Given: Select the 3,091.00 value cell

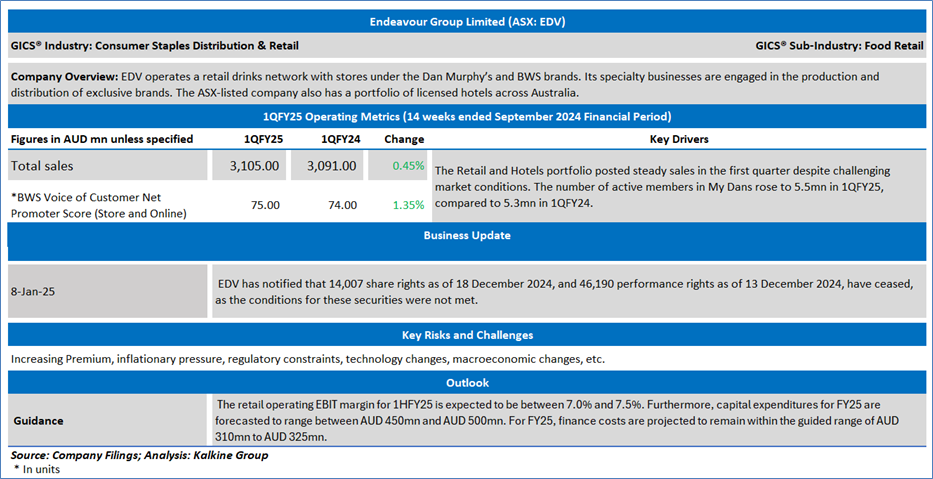Looking at the screenshot, I should 326,166.
